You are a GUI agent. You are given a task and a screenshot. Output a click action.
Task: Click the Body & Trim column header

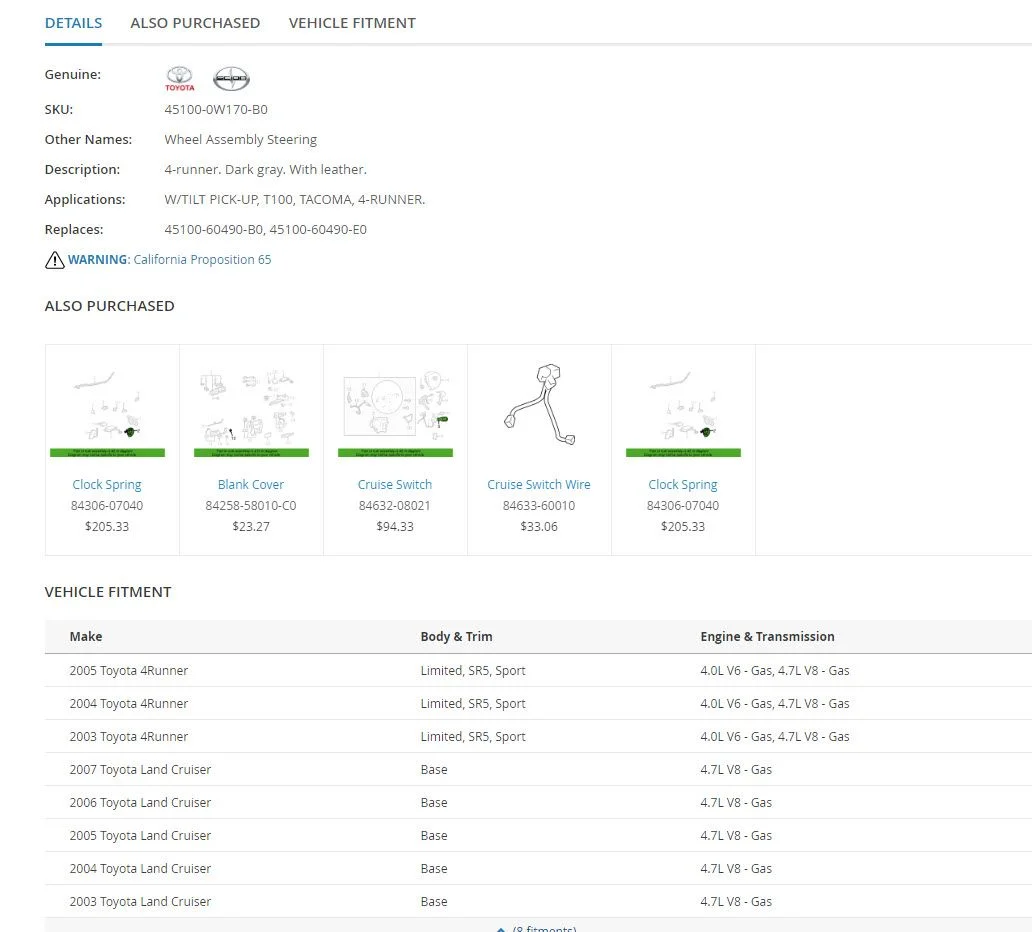(x=456, y=636)
